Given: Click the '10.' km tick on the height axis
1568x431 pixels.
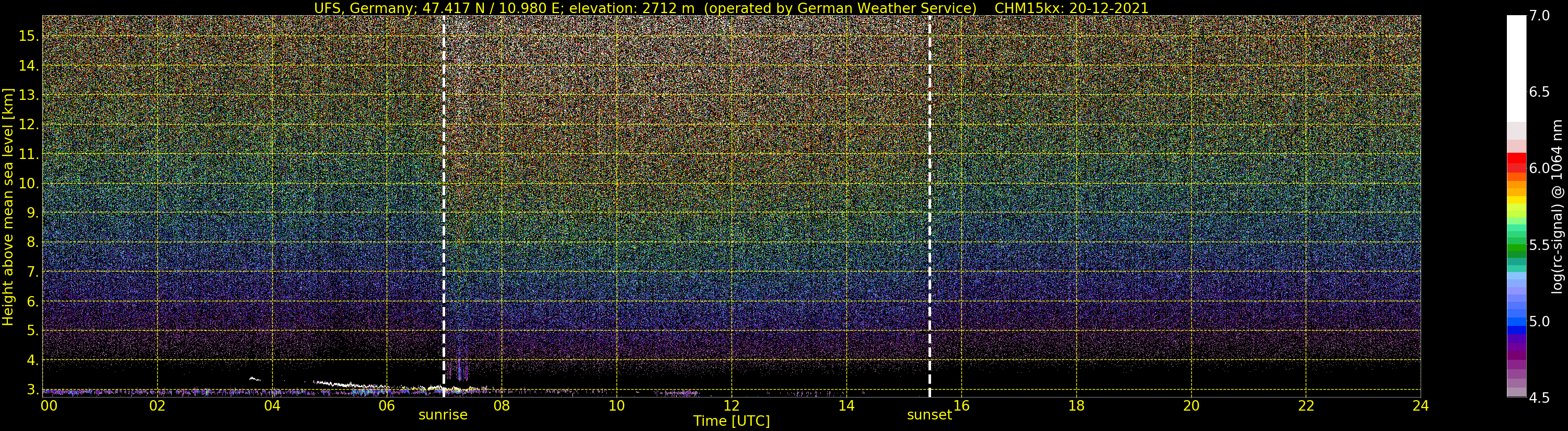Looking at the screenshot, I should click(x=29, y=183).
